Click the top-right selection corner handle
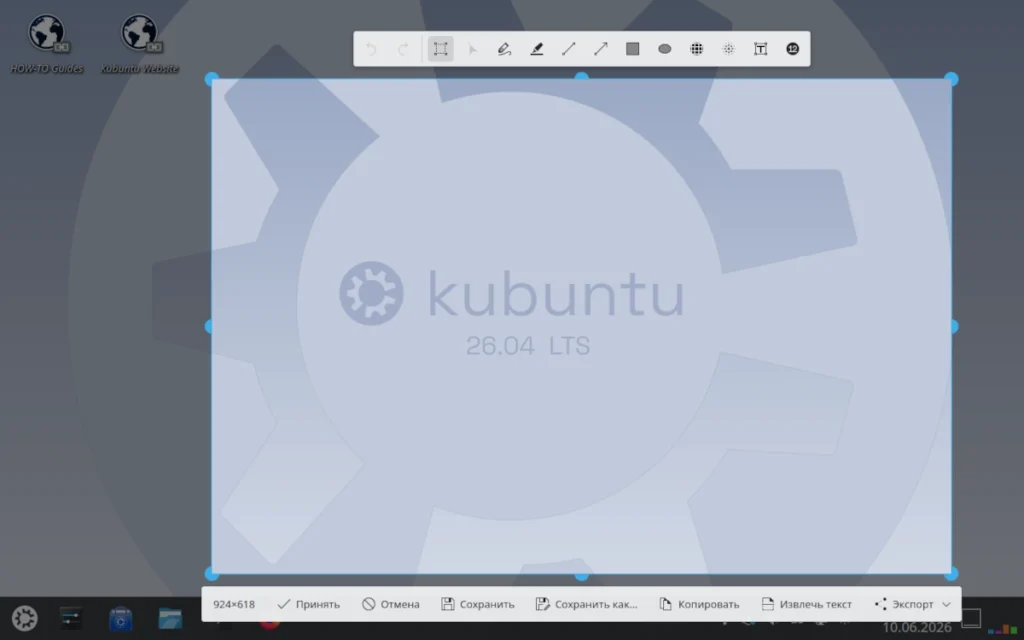1024x640 pixels. (952, 79)
